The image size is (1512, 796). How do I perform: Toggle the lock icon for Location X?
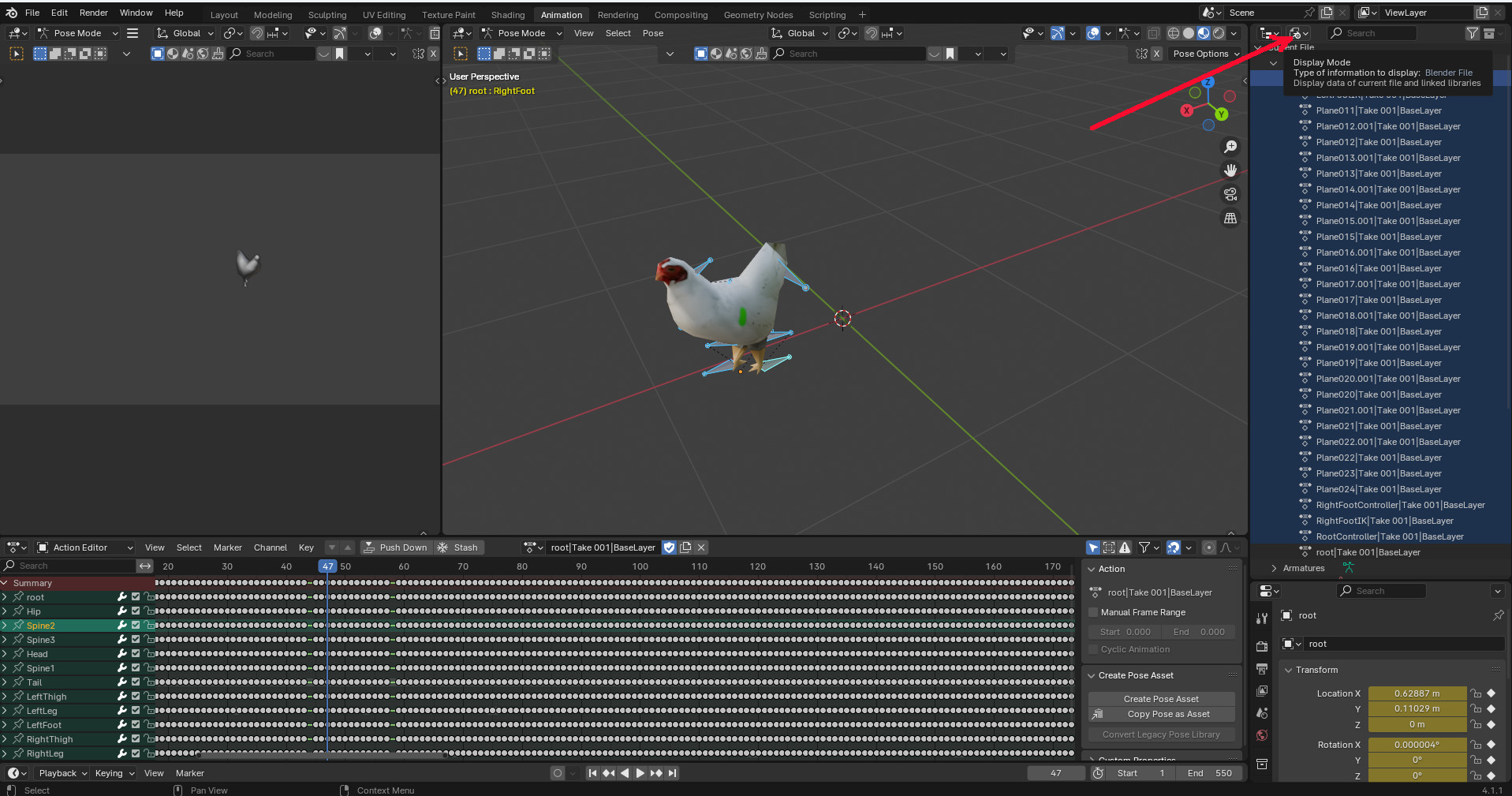(x=1476, y=693)
